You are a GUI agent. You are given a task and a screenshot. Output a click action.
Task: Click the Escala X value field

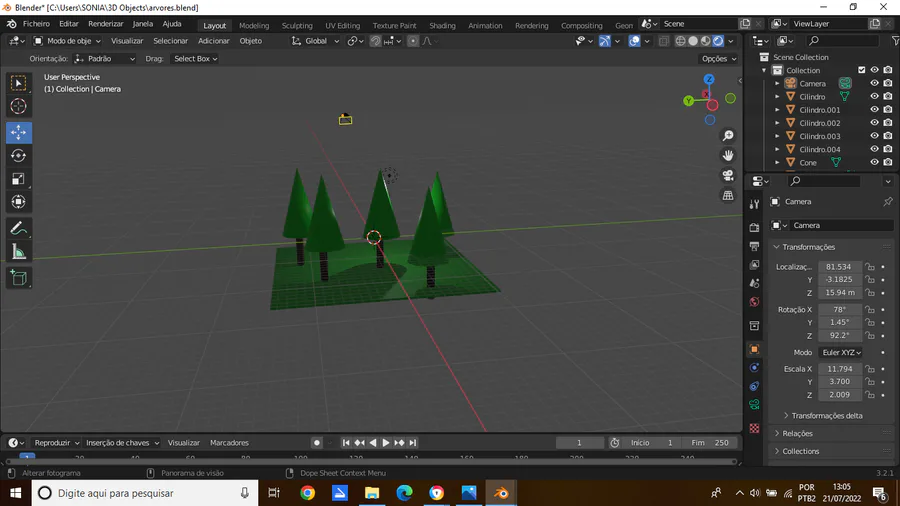[839, 369]
